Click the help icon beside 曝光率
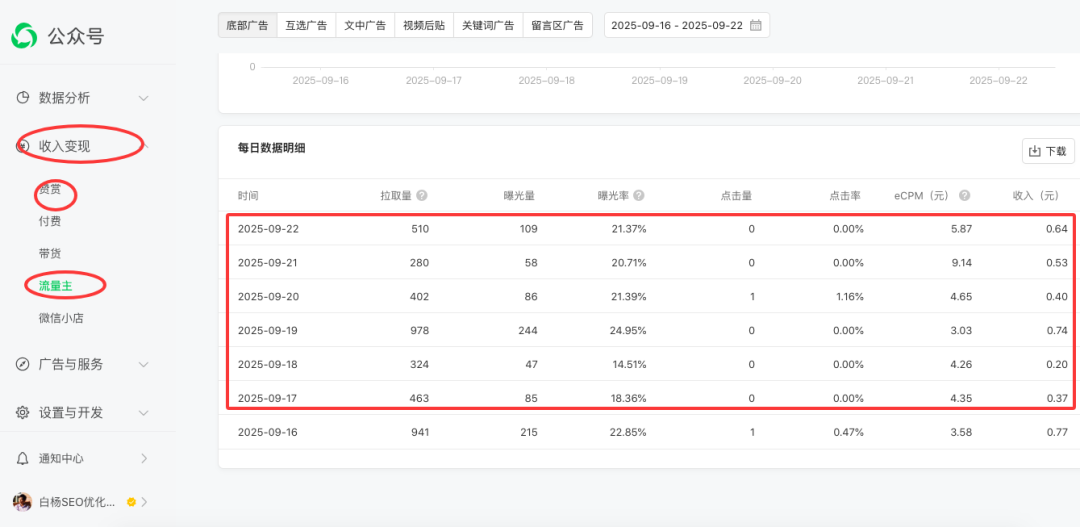The width and height of the screenshot is (1080, 527). pos(638,196)
